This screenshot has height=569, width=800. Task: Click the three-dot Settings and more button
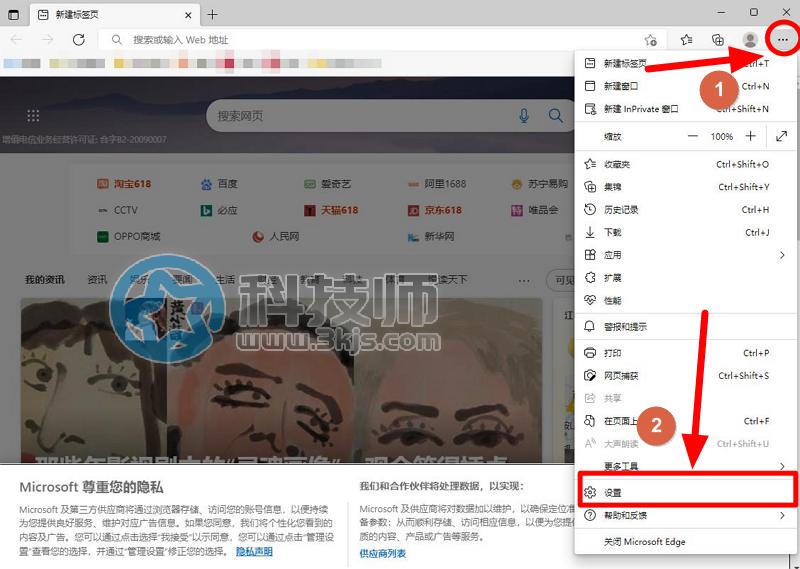tap(782, 40)
